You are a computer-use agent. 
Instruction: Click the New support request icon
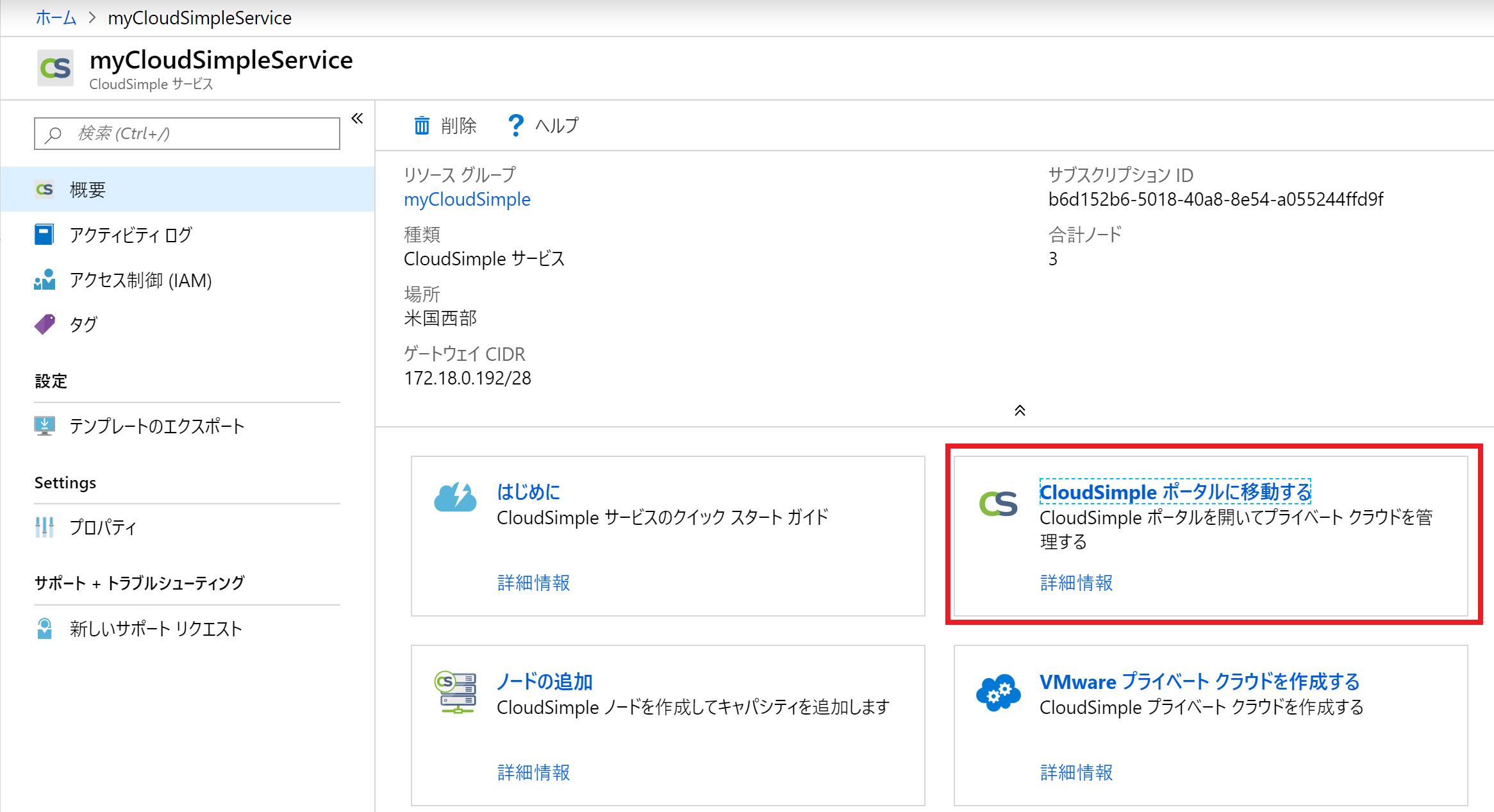[44, 629]
